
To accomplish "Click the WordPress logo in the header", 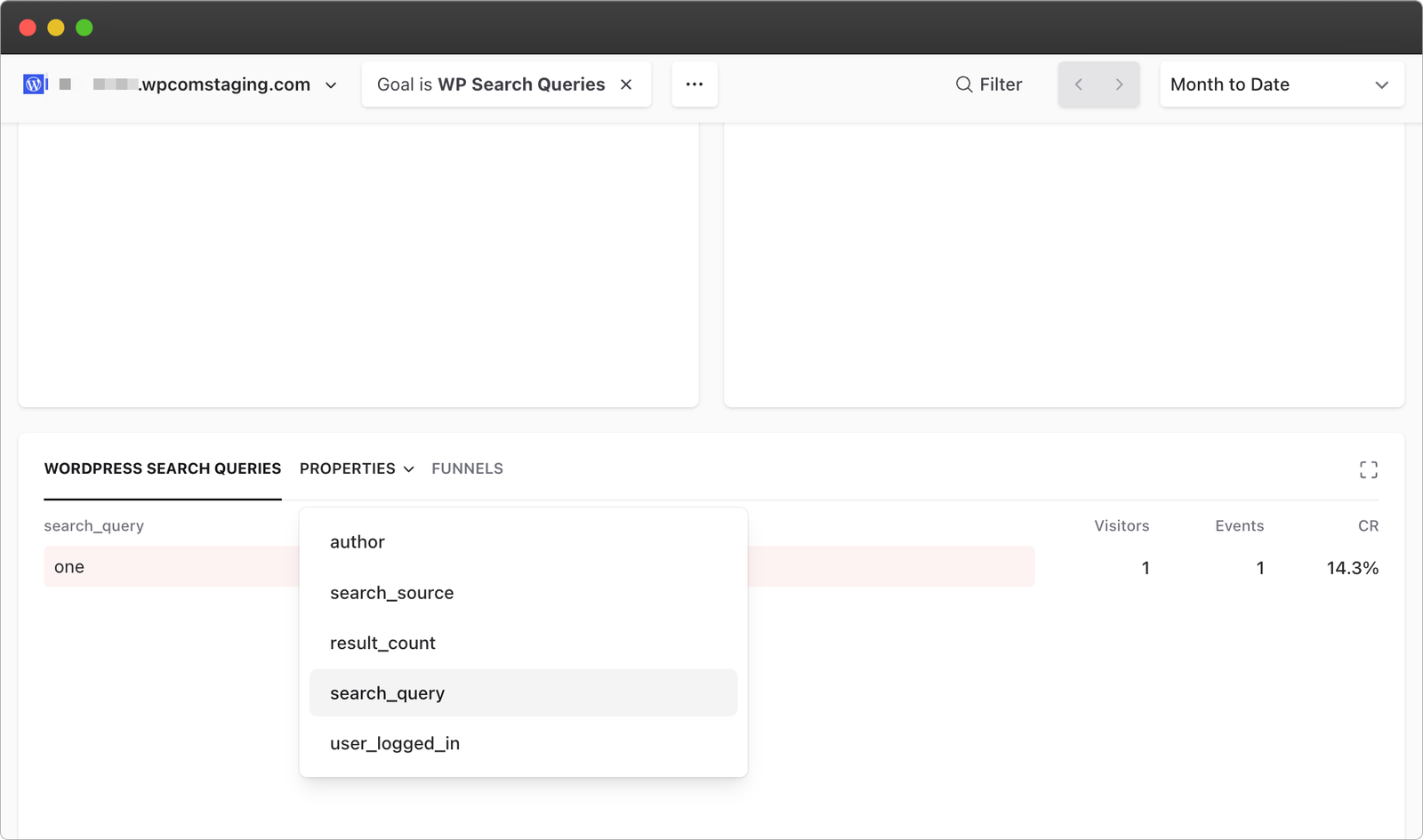I will [35, 84].
